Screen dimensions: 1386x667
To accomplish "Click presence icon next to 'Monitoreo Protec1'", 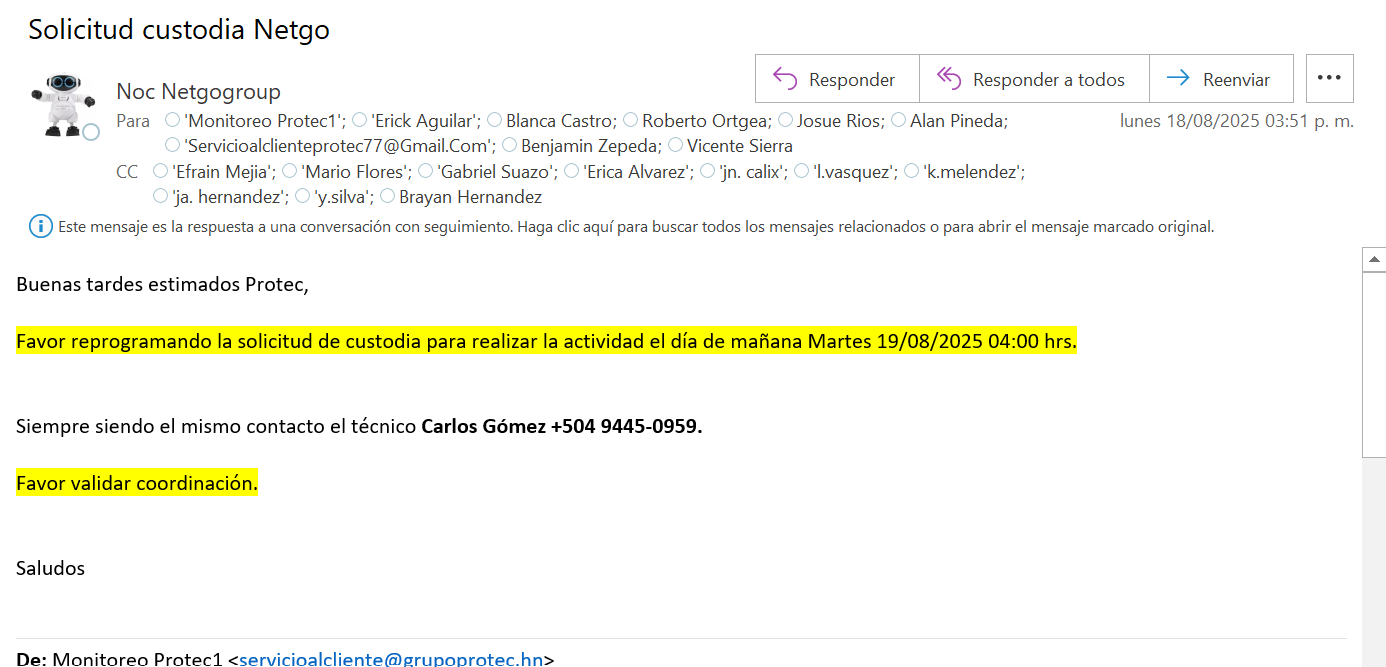I will tap(172, 120).
